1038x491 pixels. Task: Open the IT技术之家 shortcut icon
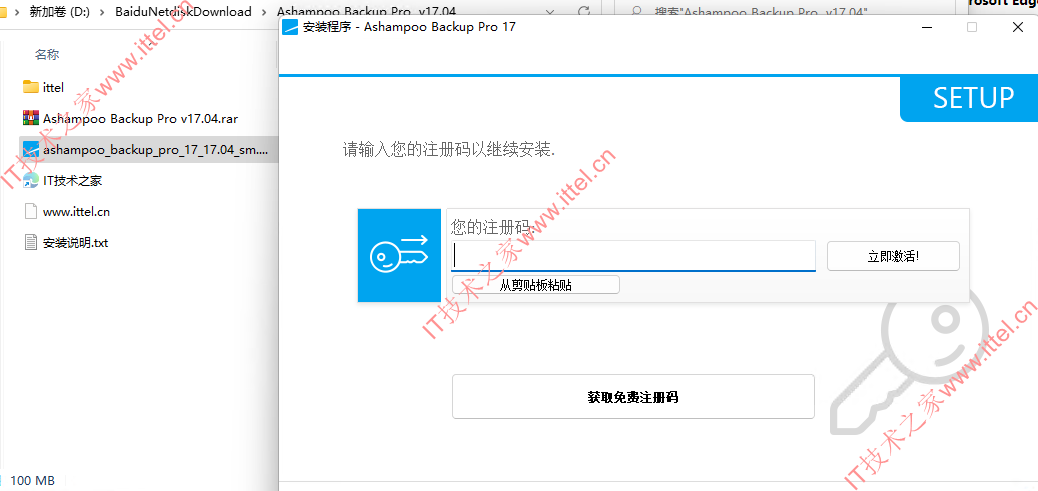click(x=30, y=181)
